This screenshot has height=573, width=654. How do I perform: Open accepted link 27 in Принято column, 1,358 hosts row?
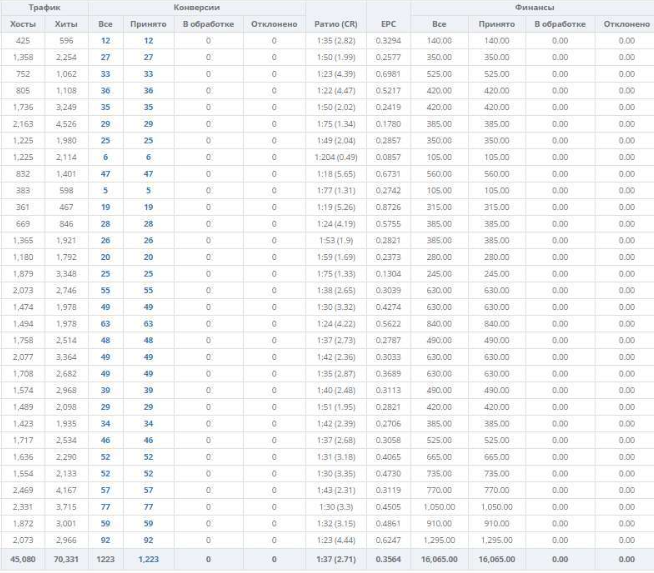(148, 58)
